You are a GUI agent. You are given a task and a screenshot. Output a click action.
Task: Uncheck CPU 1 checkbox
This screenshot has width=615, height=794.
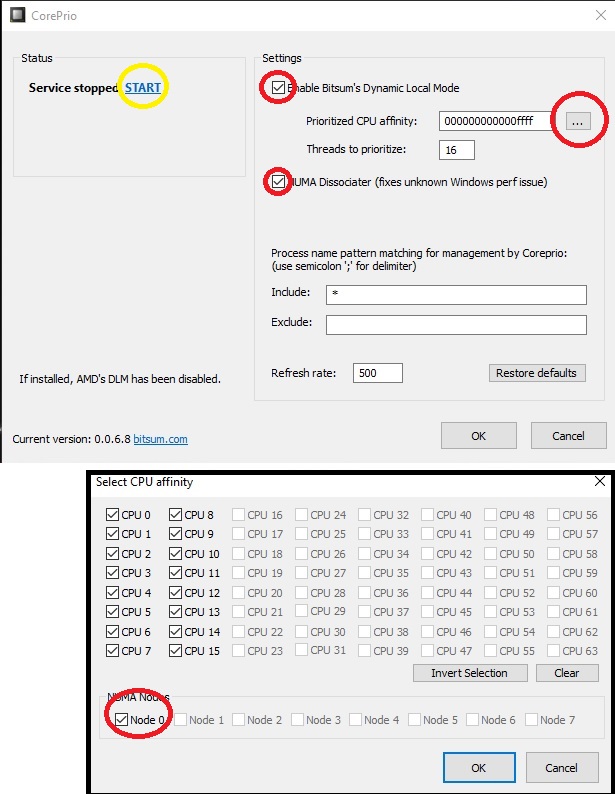click(x=112, y=534)
